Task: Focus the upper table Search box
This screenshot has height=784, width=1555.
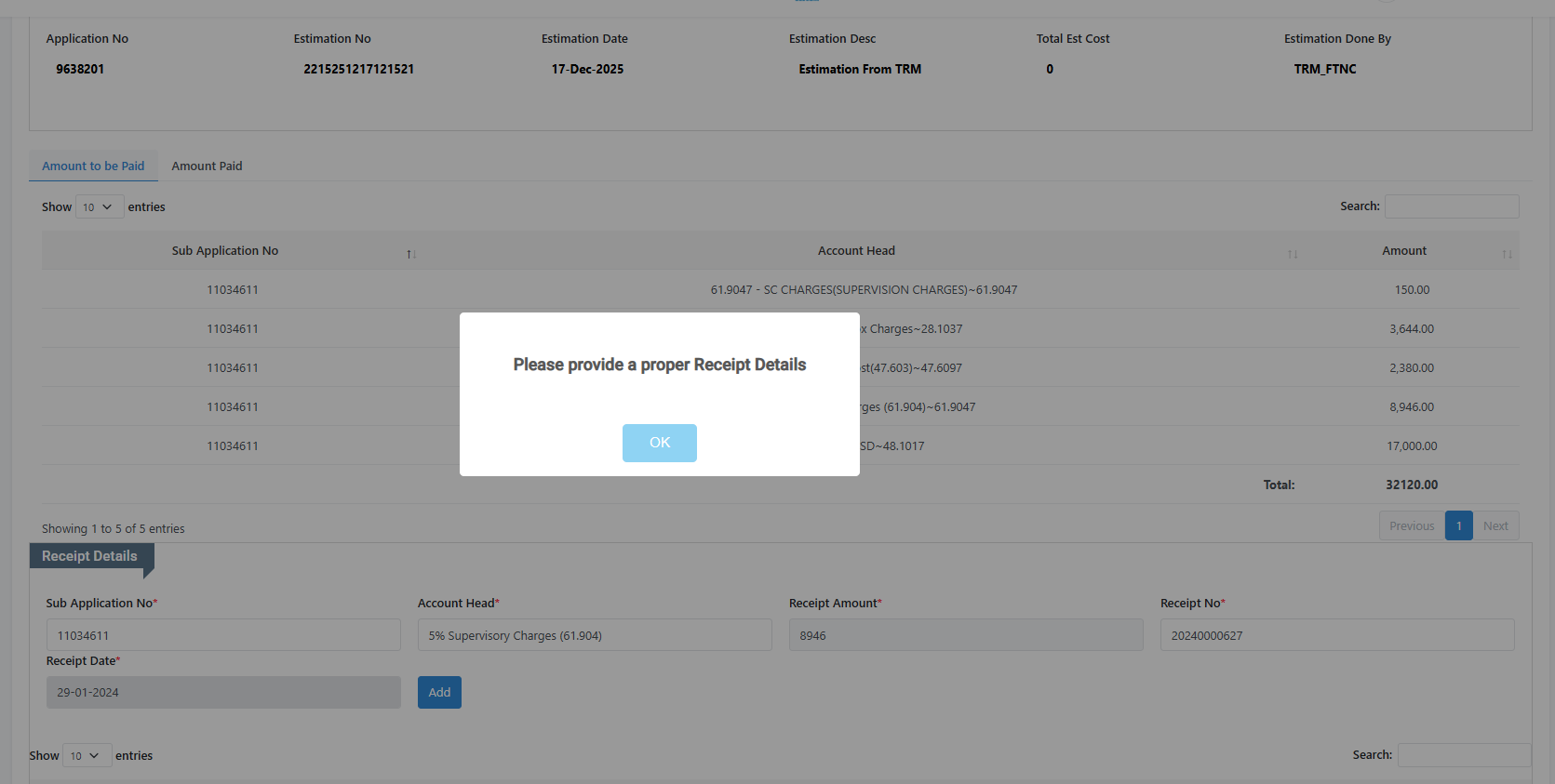Action: (x=1451, y=206)
